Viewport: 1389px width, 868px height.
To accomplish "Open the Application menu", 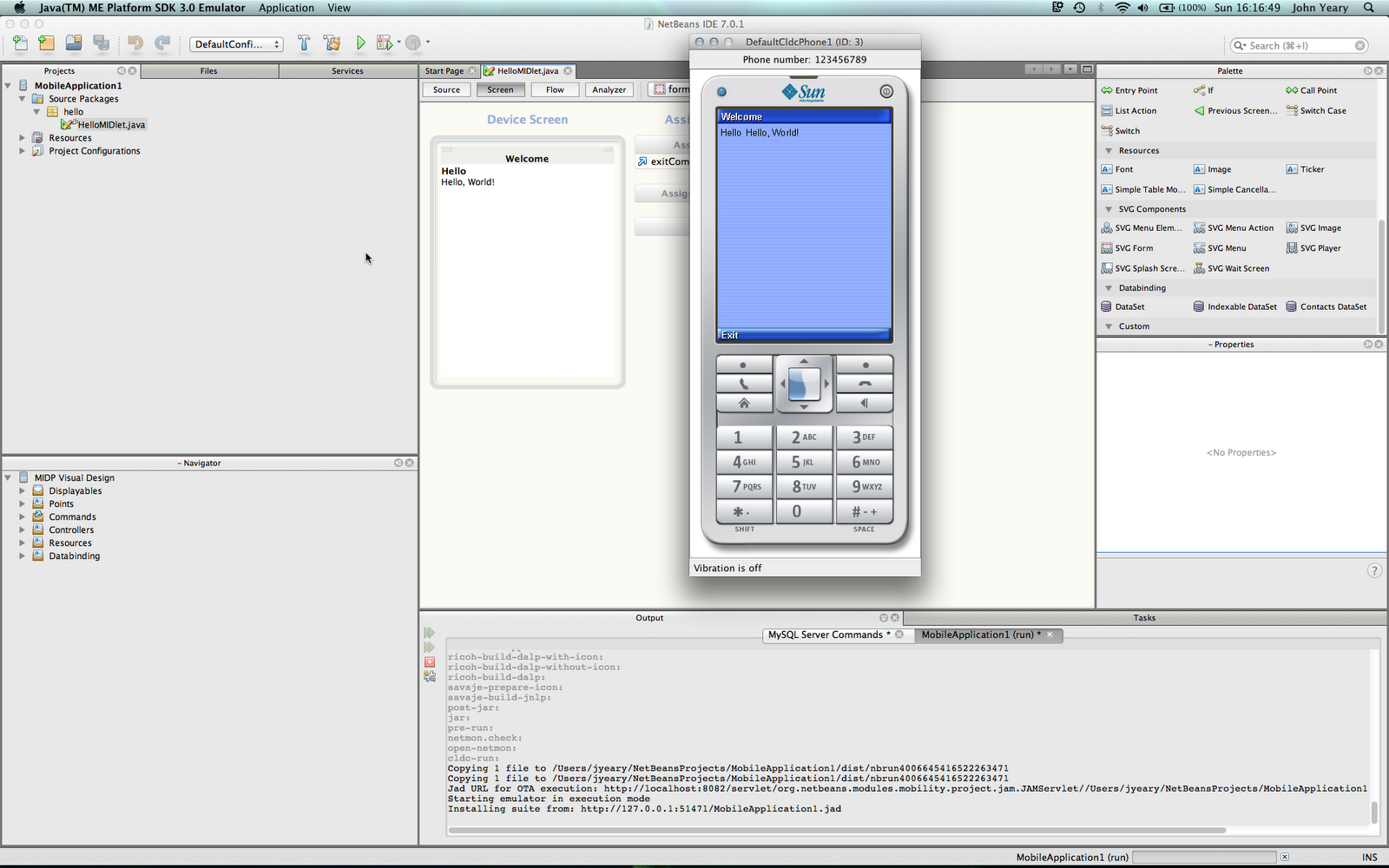I will [286, 8].
